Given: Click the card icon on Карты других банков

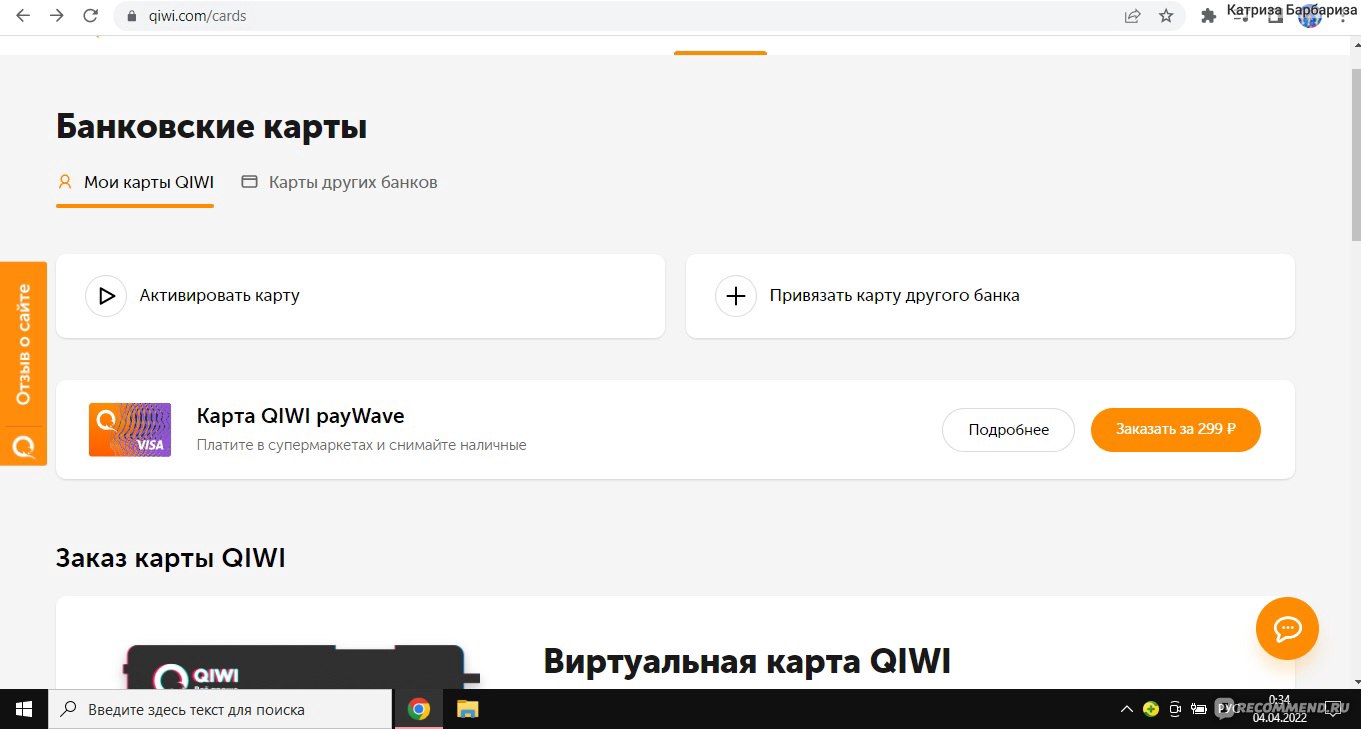Looking at the screenshot, I should tap(250, 182).
